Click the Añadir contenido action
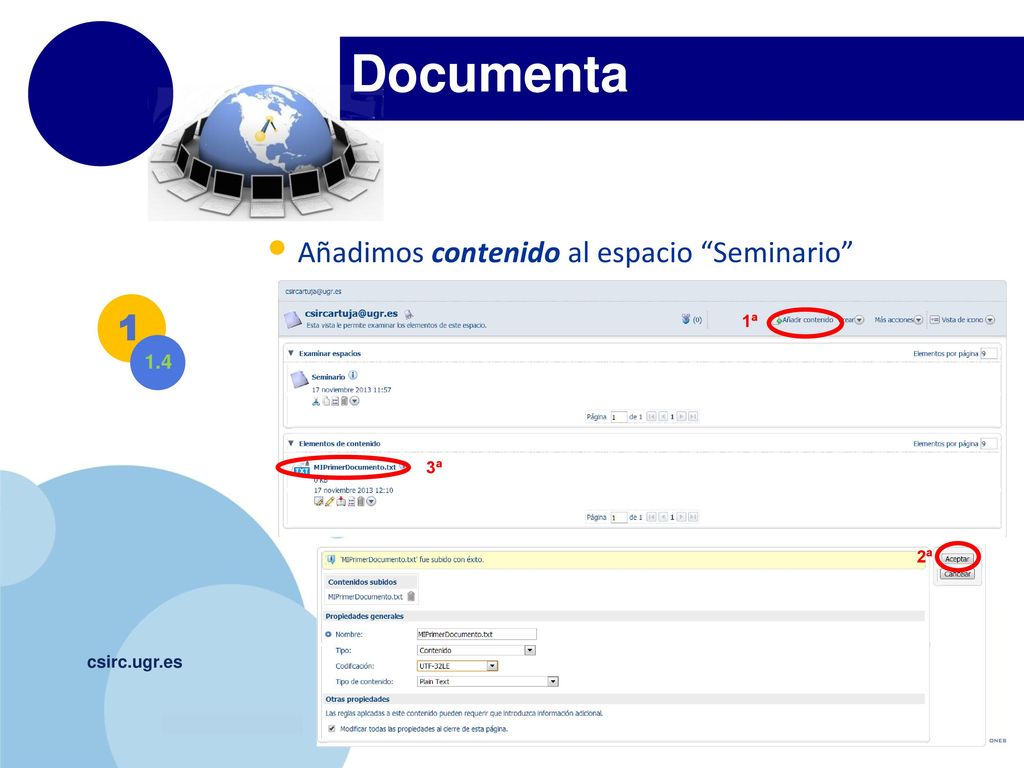1024x768 pixels. (x=805, y=320)
